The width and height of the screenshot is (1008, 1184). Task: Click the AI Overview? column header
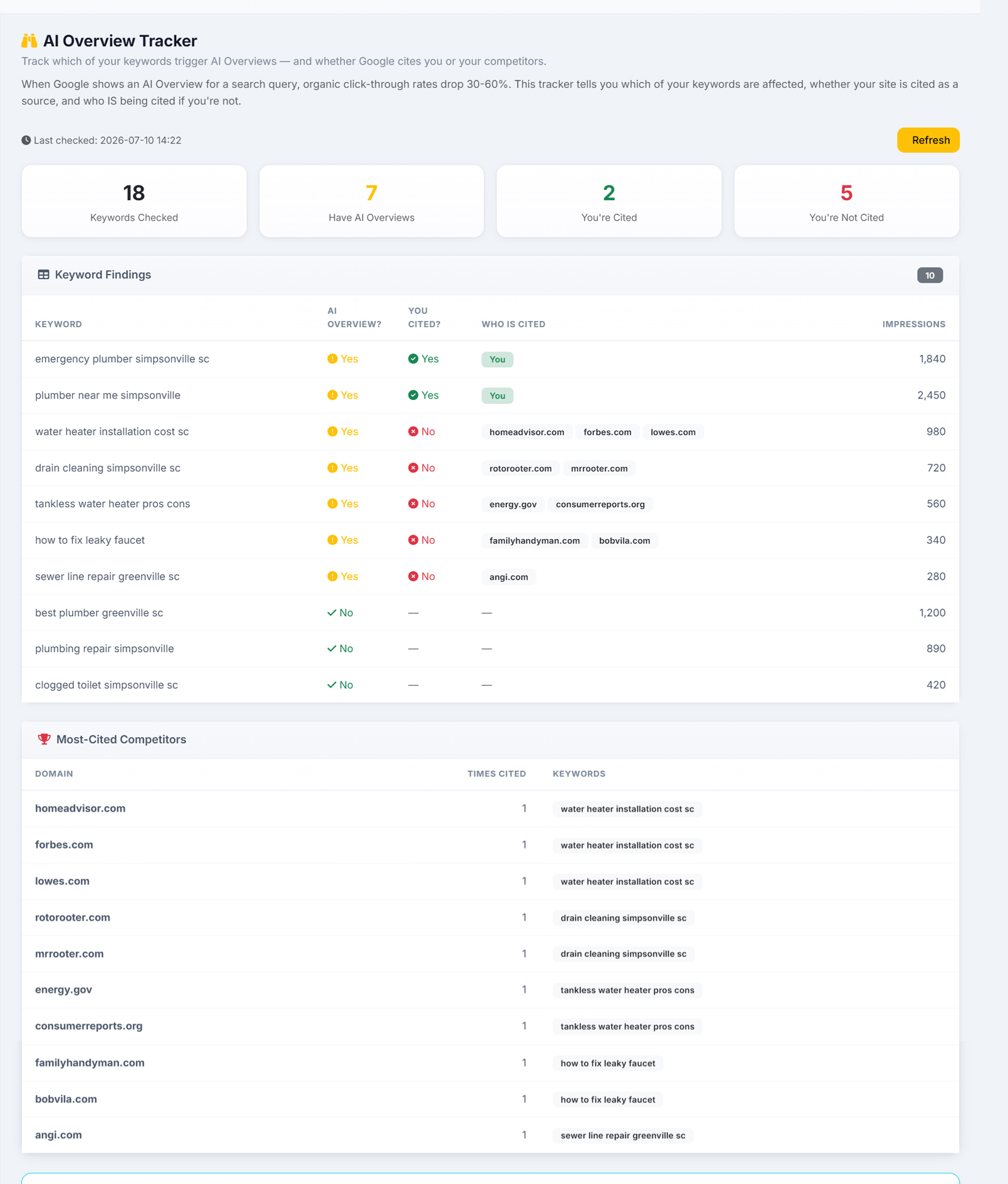pos(354,317)
